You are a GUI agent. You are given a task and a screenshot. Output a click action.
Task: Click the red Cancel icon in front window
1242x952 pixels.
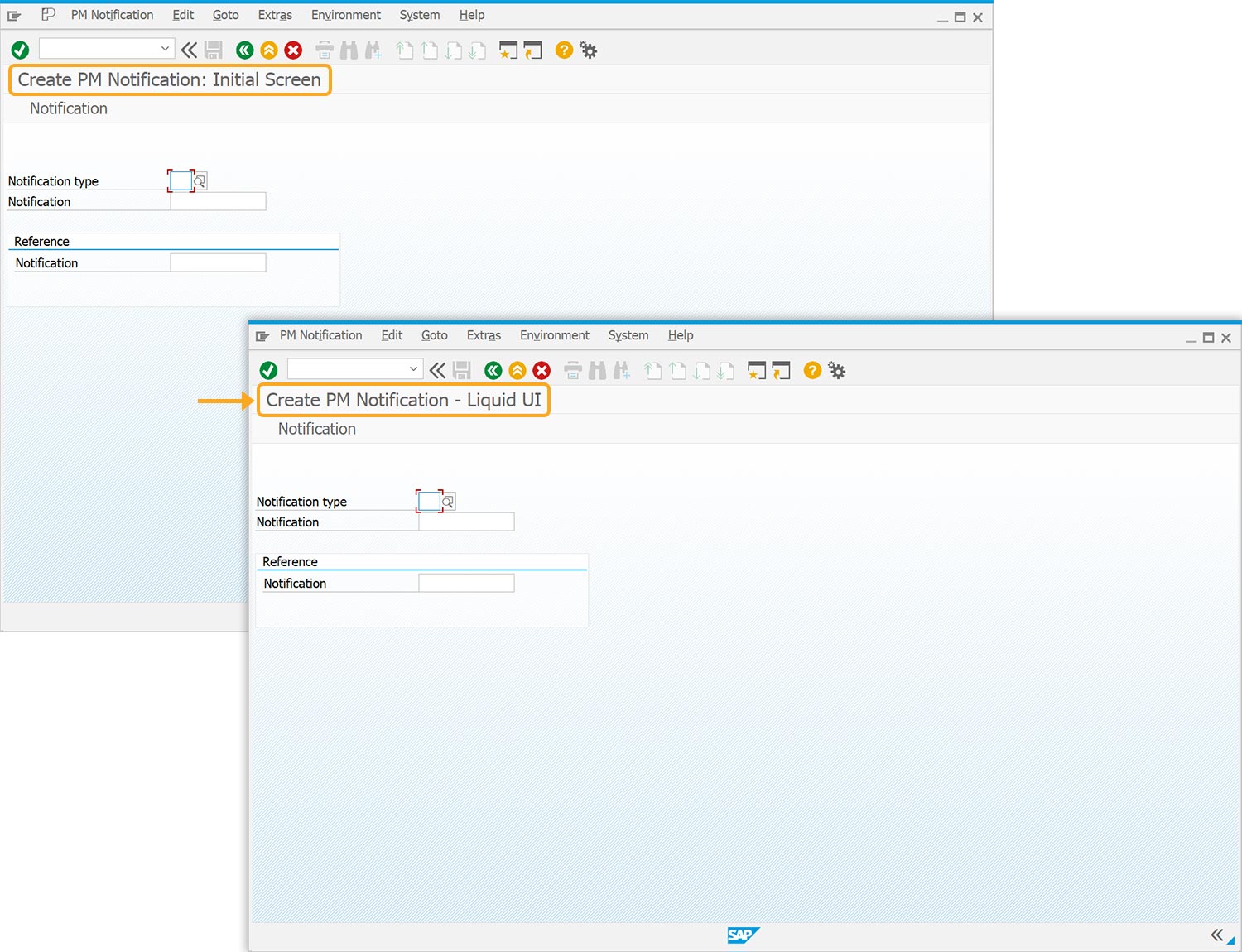(x=542, y=371)
